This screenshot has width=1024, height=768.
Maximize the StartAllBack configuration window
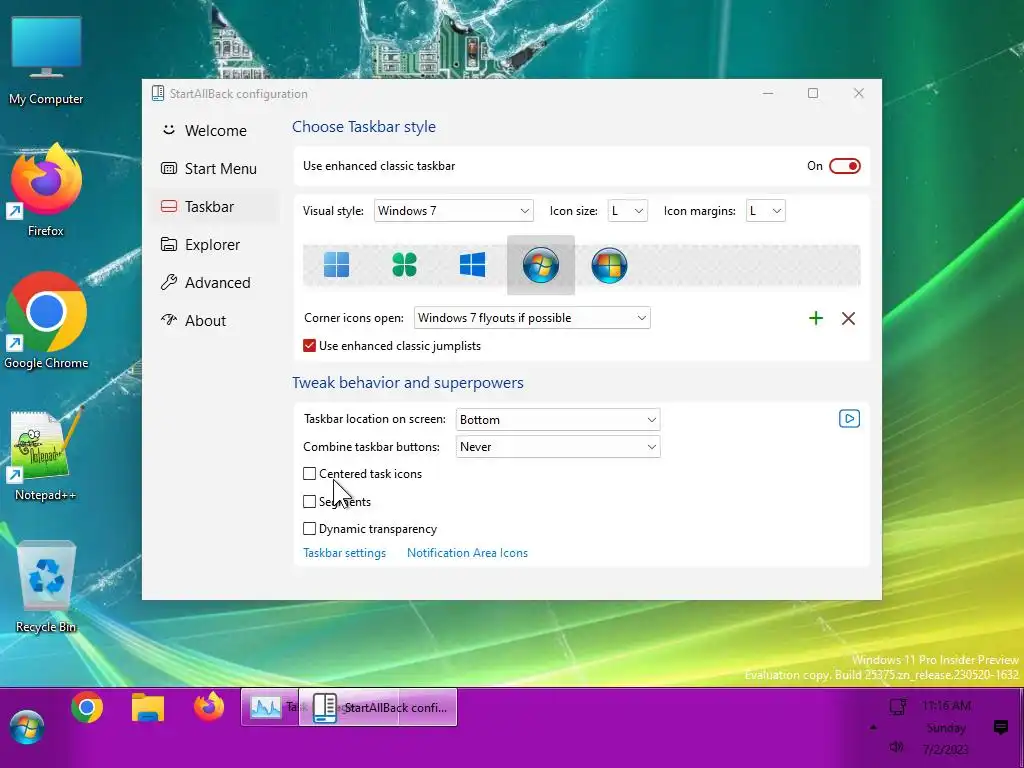tap(813, 93)
